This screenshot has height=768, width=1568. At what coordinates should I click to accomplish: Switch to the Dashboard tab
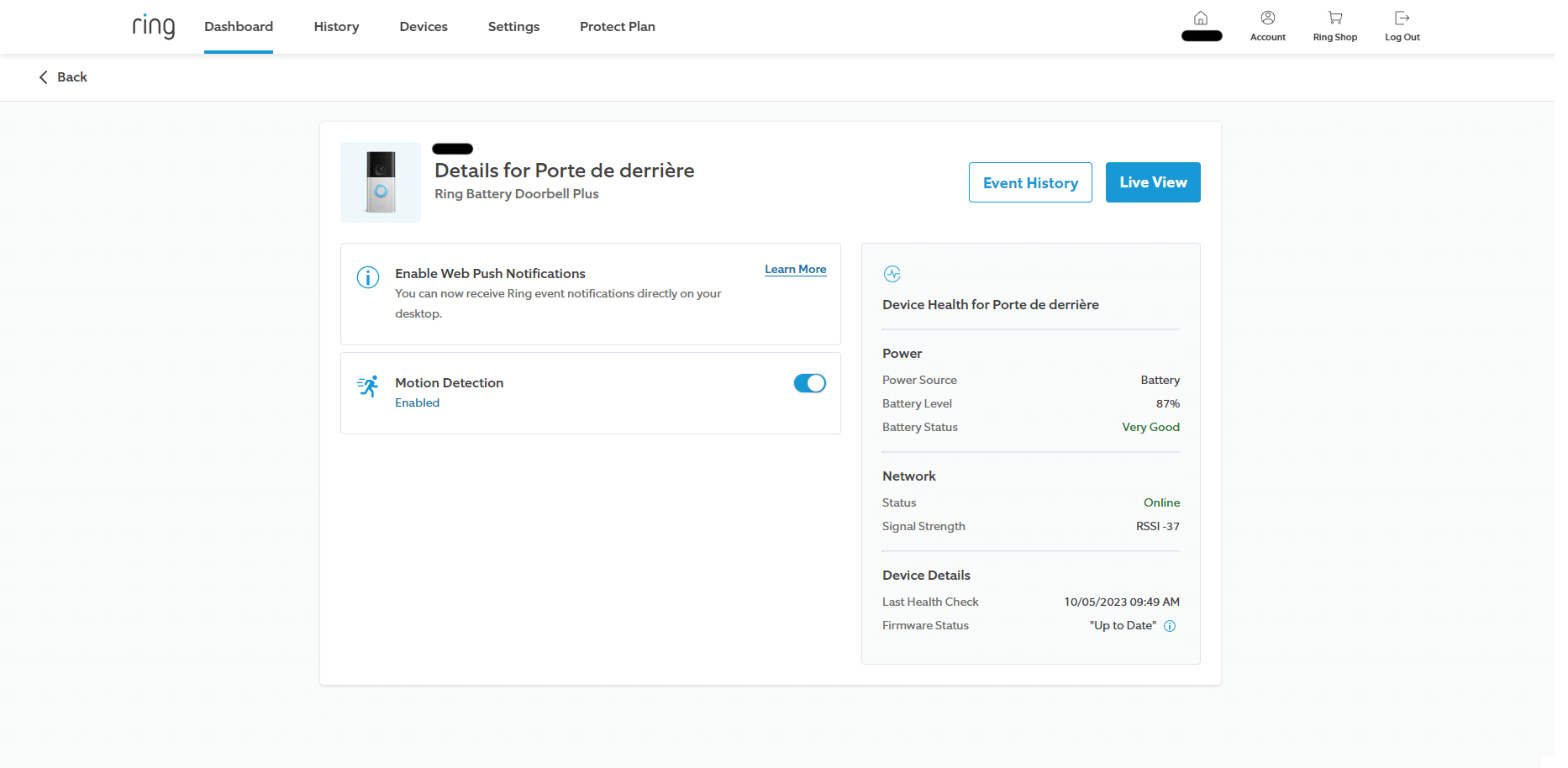pos(239,27)
